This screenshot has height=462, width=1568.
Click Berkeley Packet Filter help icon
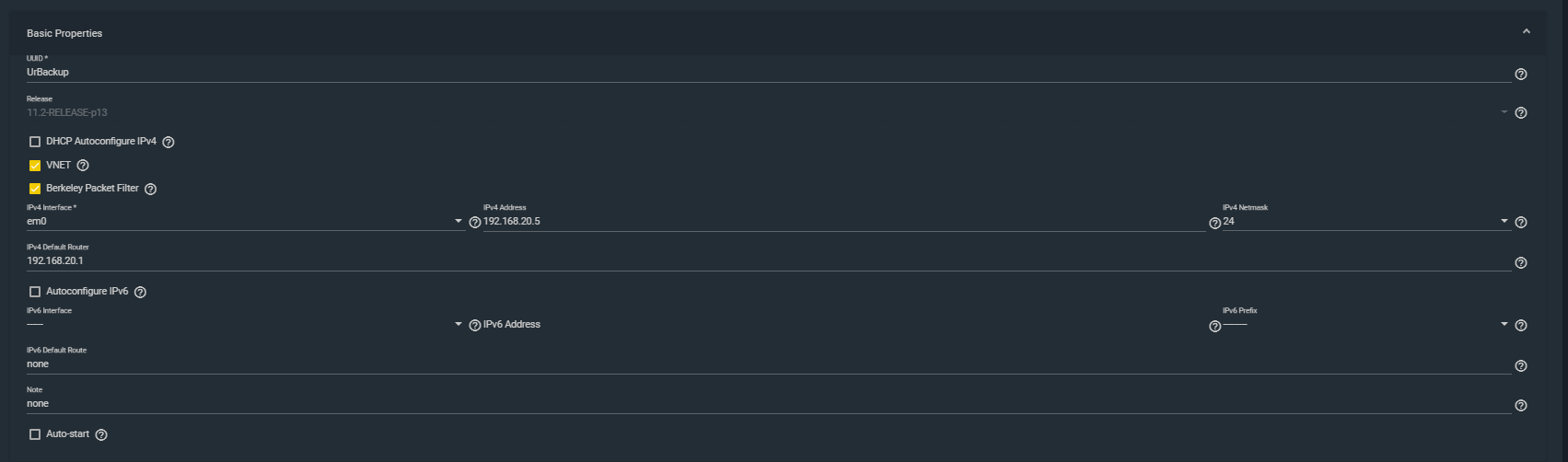click(150, 189)
